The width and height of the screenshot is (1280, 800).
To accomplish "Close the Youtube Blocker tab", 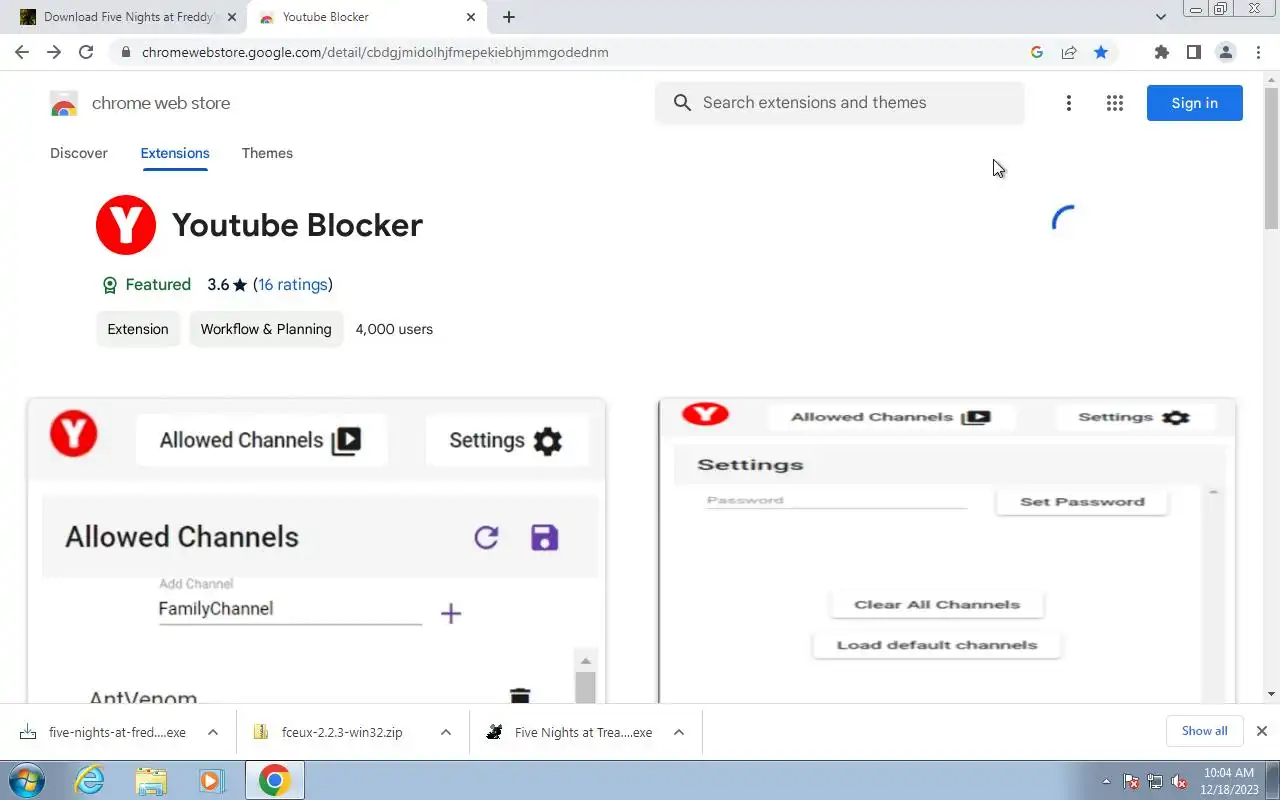I will [472, 17].
